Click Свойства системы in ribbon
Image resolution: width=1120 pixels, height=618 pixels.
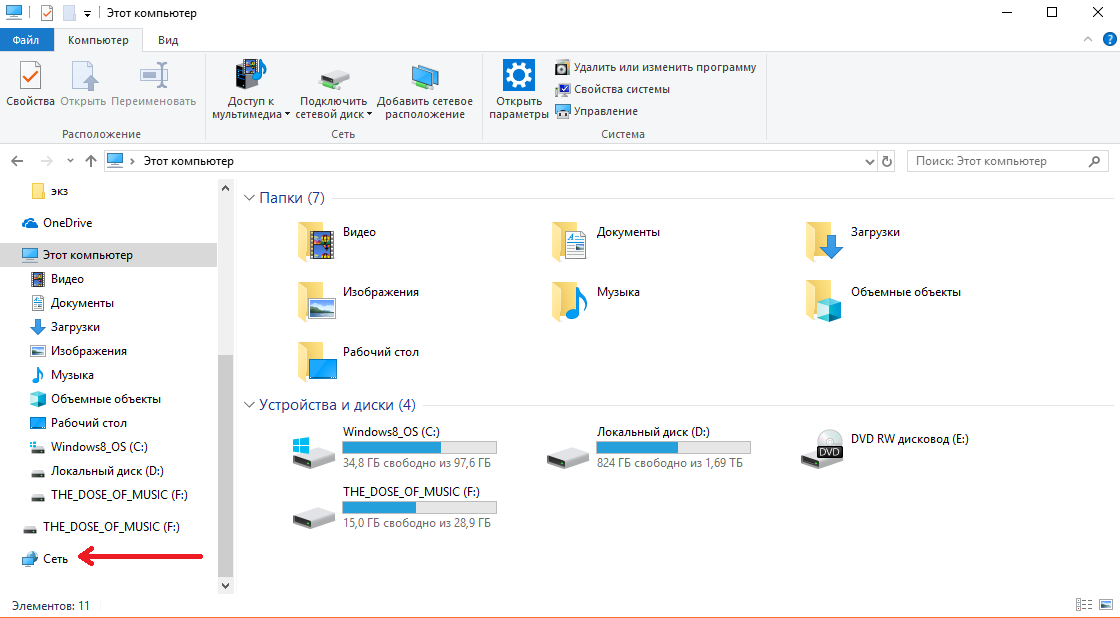coord(621,89)
